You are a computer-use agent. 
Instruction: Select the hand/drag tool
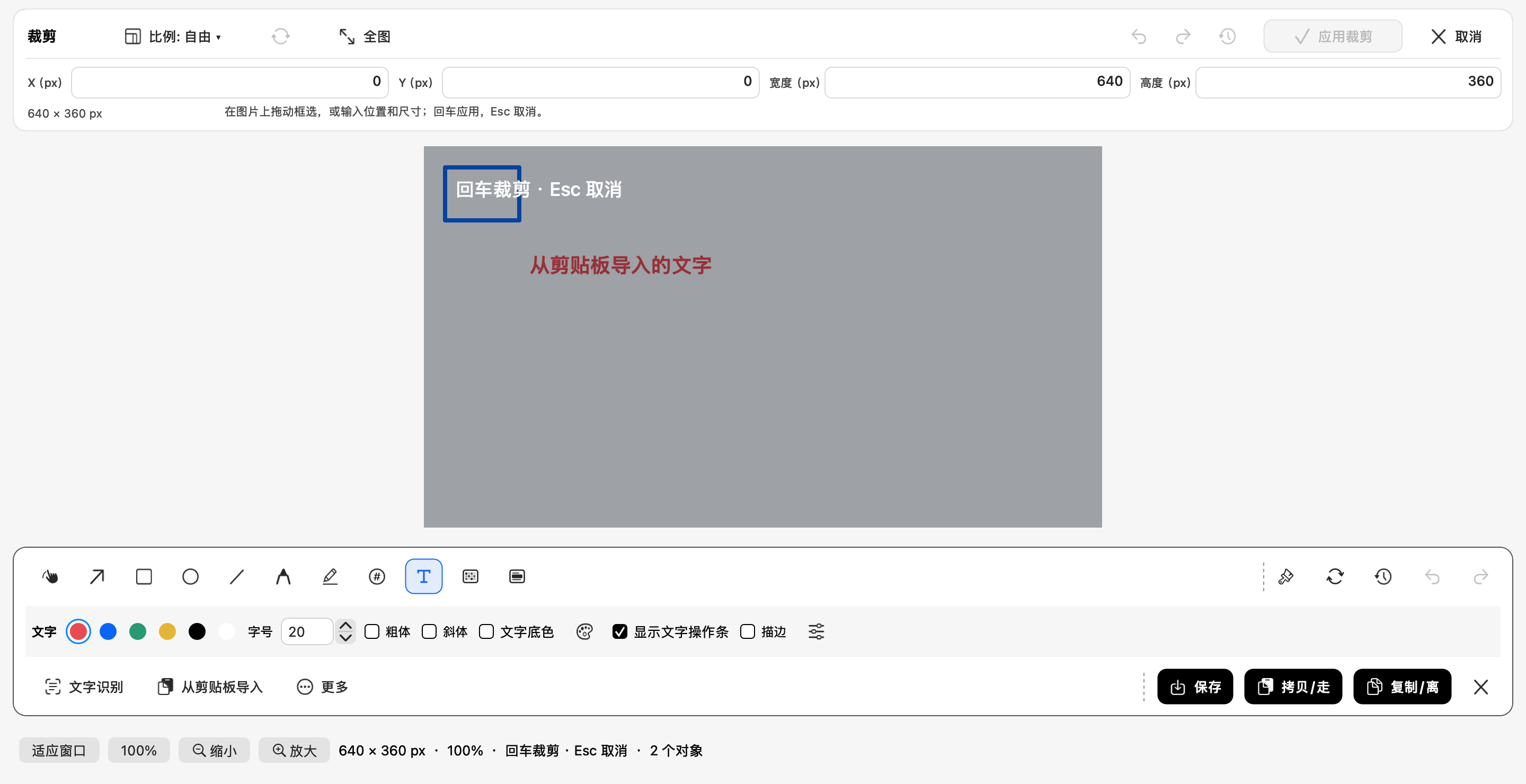click(50, 576)
